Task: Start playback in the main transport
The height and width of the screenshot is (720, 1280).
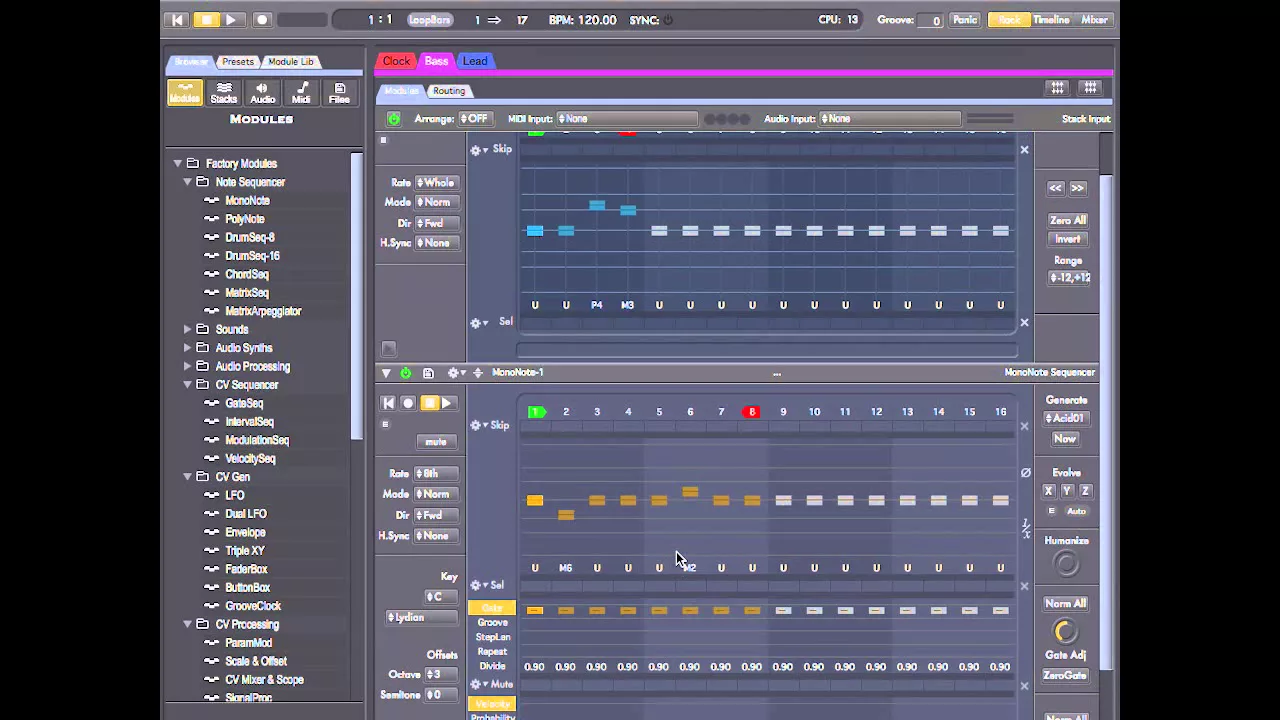Action: 231,19
